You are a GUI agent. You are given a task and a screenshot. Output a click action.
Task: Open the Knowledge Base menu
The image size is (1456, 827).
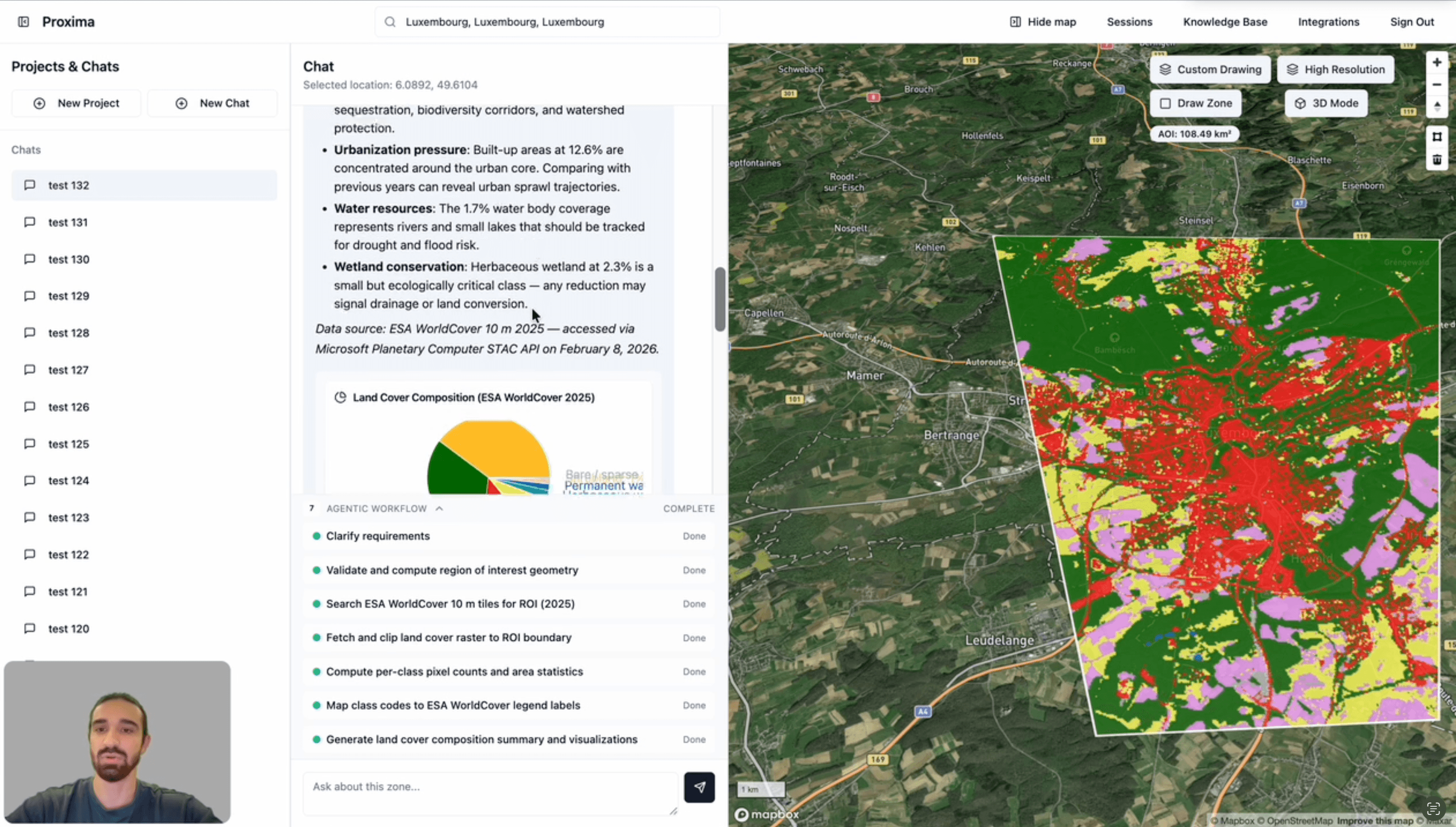tap(1224, 22)
